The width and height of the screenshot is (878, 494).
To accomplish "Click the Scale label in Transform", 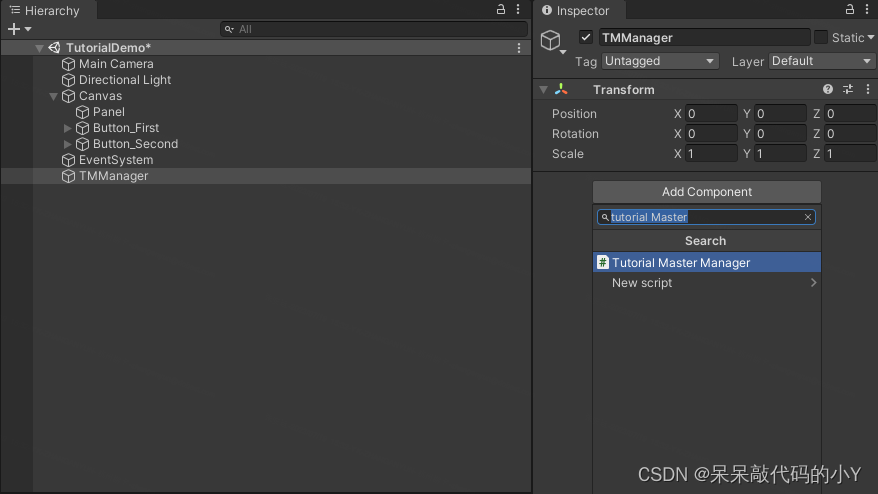I will click(568, 153).
